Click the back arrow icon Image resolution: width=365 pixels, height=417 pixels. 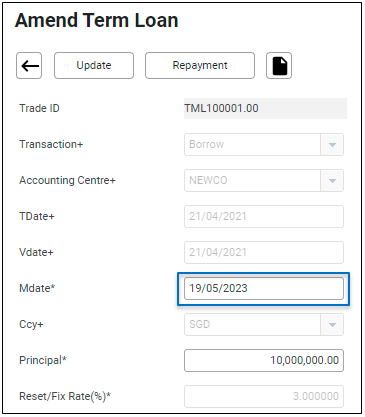[x=29, y=65]
